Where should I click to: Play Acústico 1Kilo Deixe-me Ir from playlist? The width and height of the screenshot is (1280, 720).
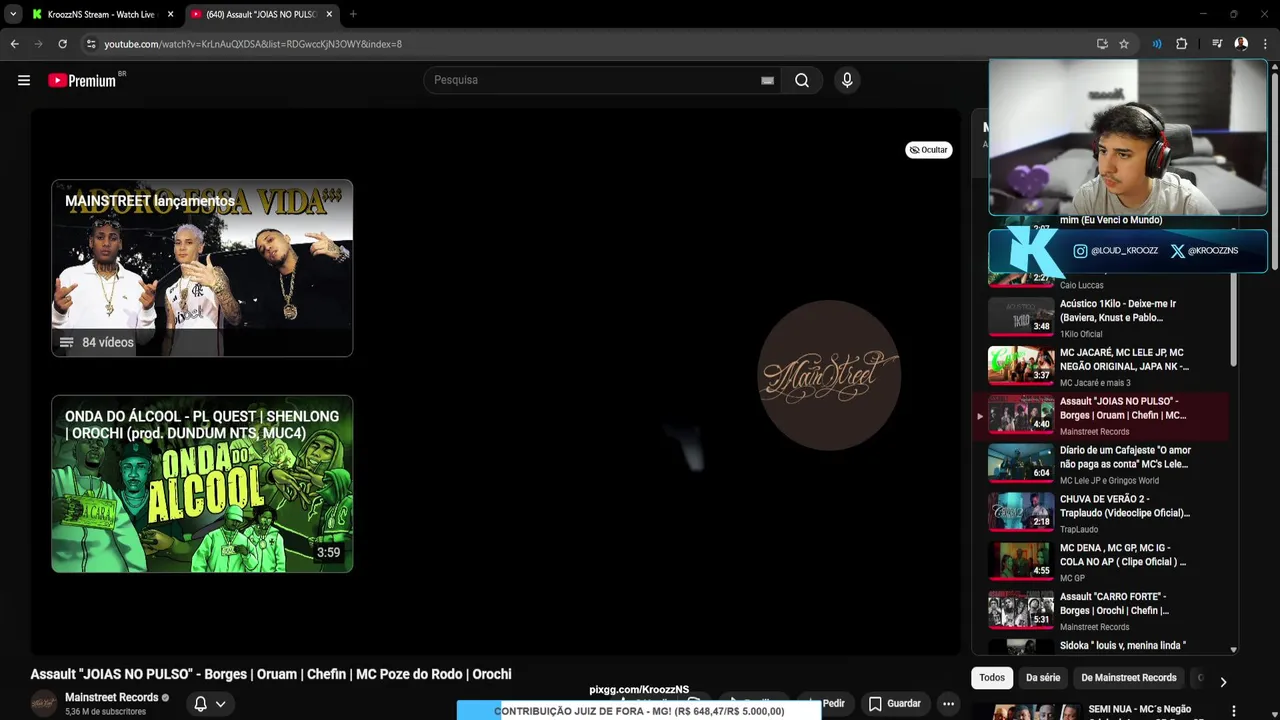tap(1107, 317)
